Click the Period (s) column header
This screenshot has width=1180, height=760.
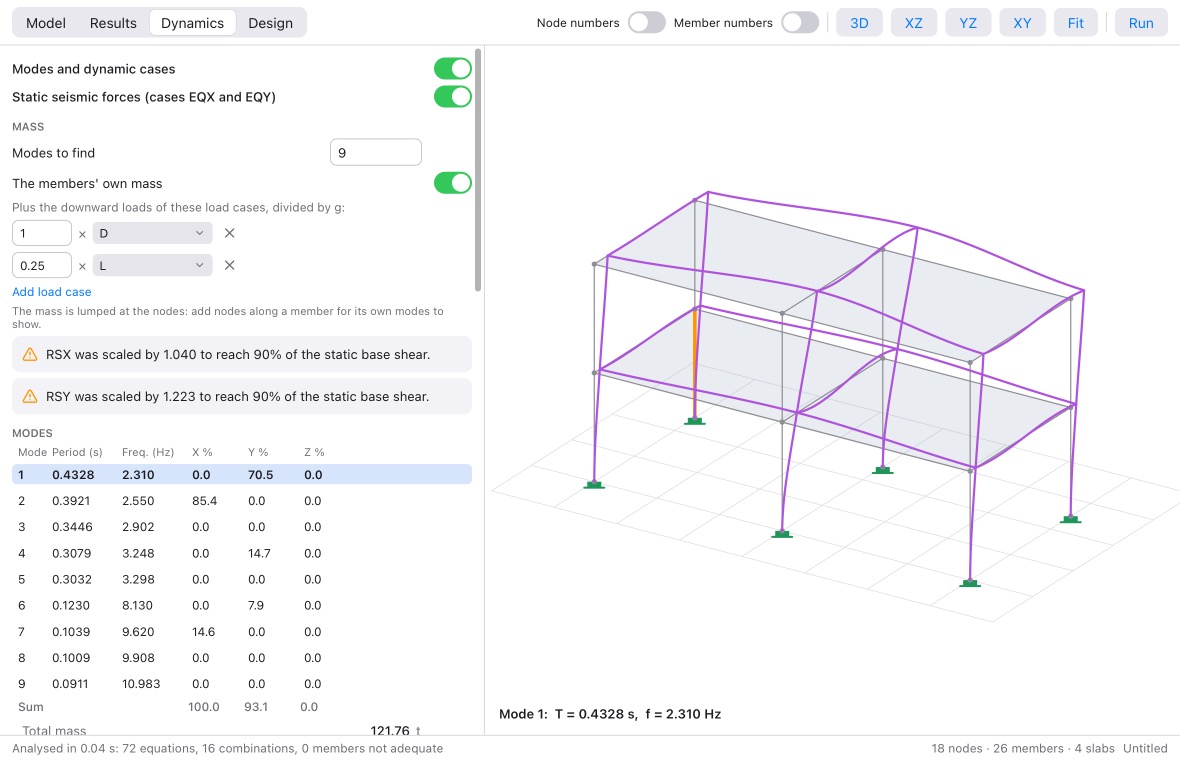point(77,452)
